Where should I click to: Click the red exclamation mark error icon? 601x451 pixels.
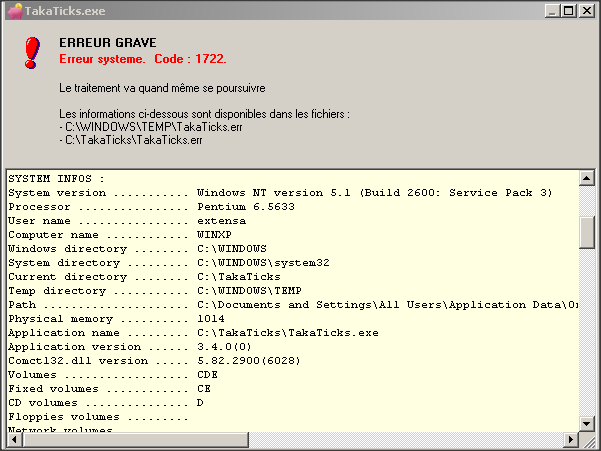tap(32, 53)
